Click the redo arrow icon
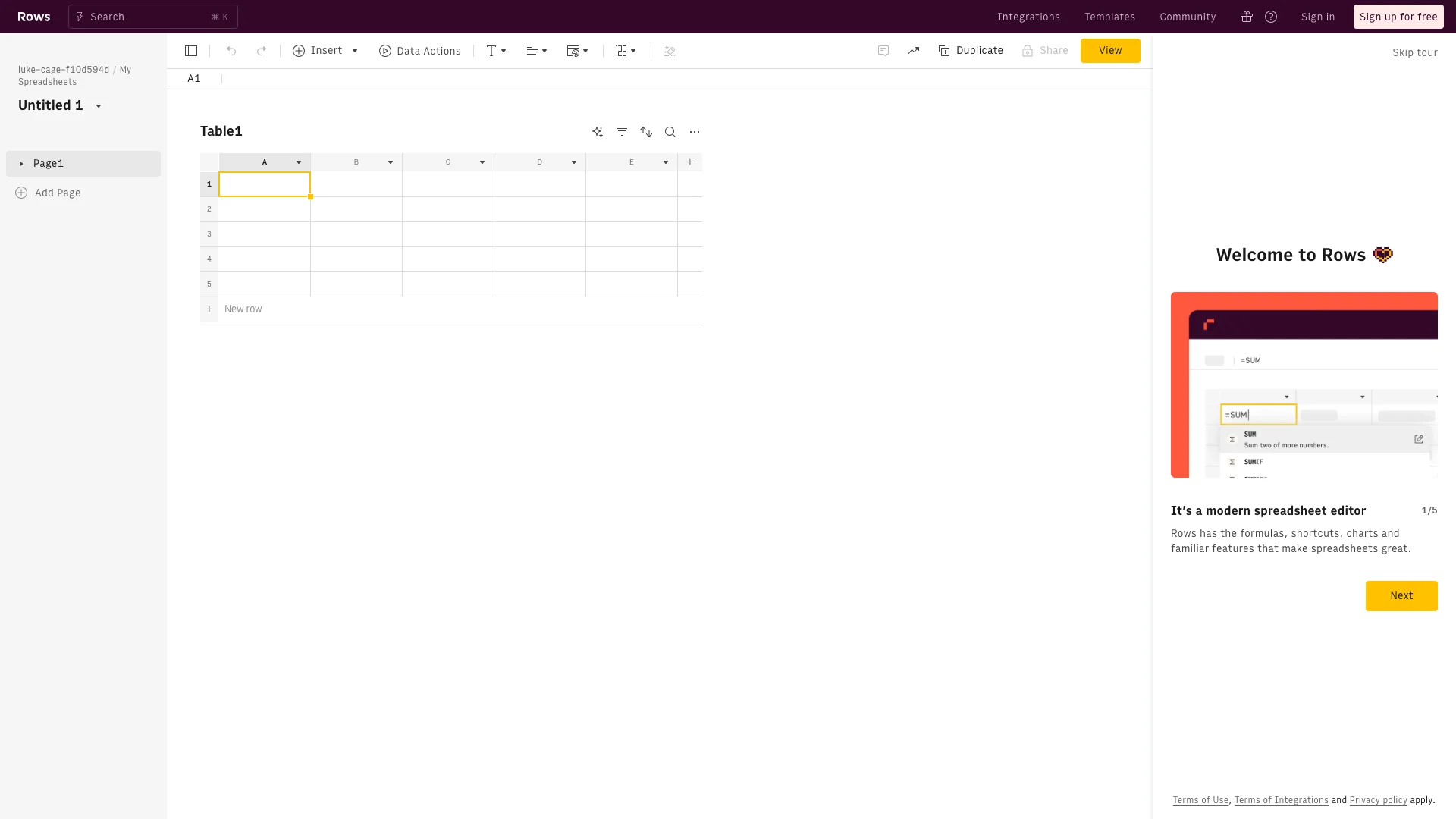This screenshot has width=1456, height=819. coord(262,51)
